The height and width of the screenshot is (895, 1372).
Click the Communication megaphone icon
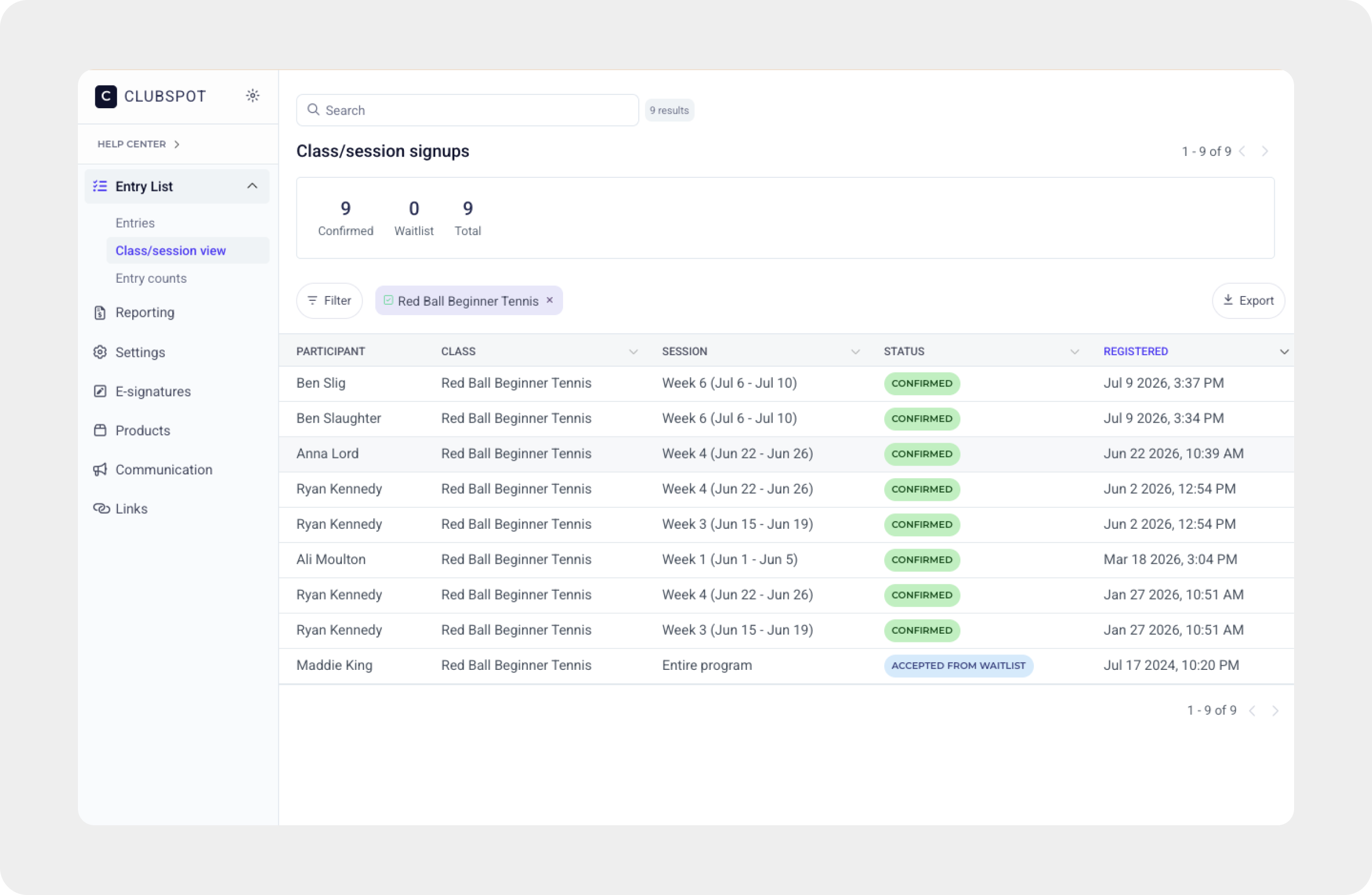pyautogui.click(x=100, y=469)
